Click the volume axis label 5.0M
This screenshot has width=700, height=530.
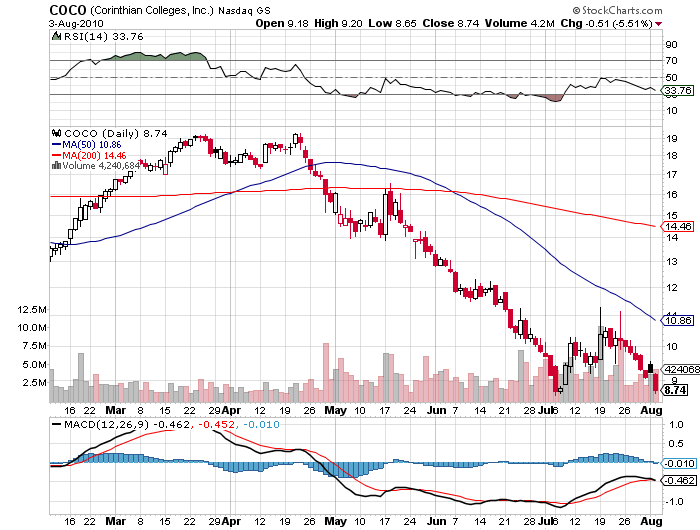click(x=34, y=364)
